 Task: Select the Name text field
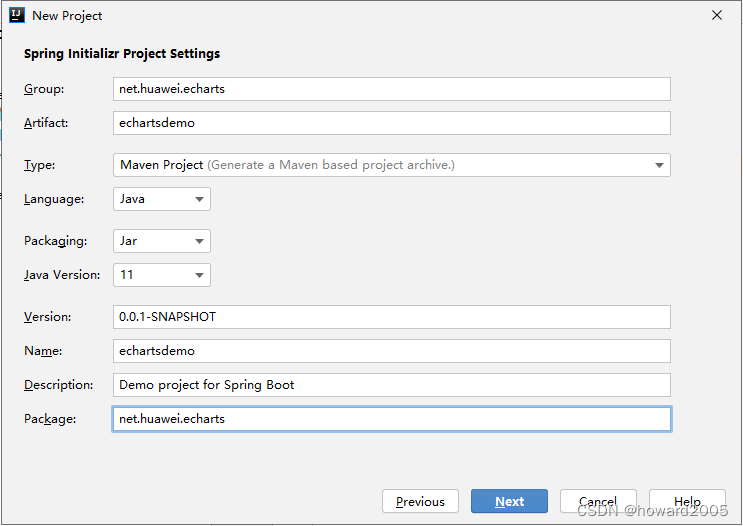coord(391,351)
